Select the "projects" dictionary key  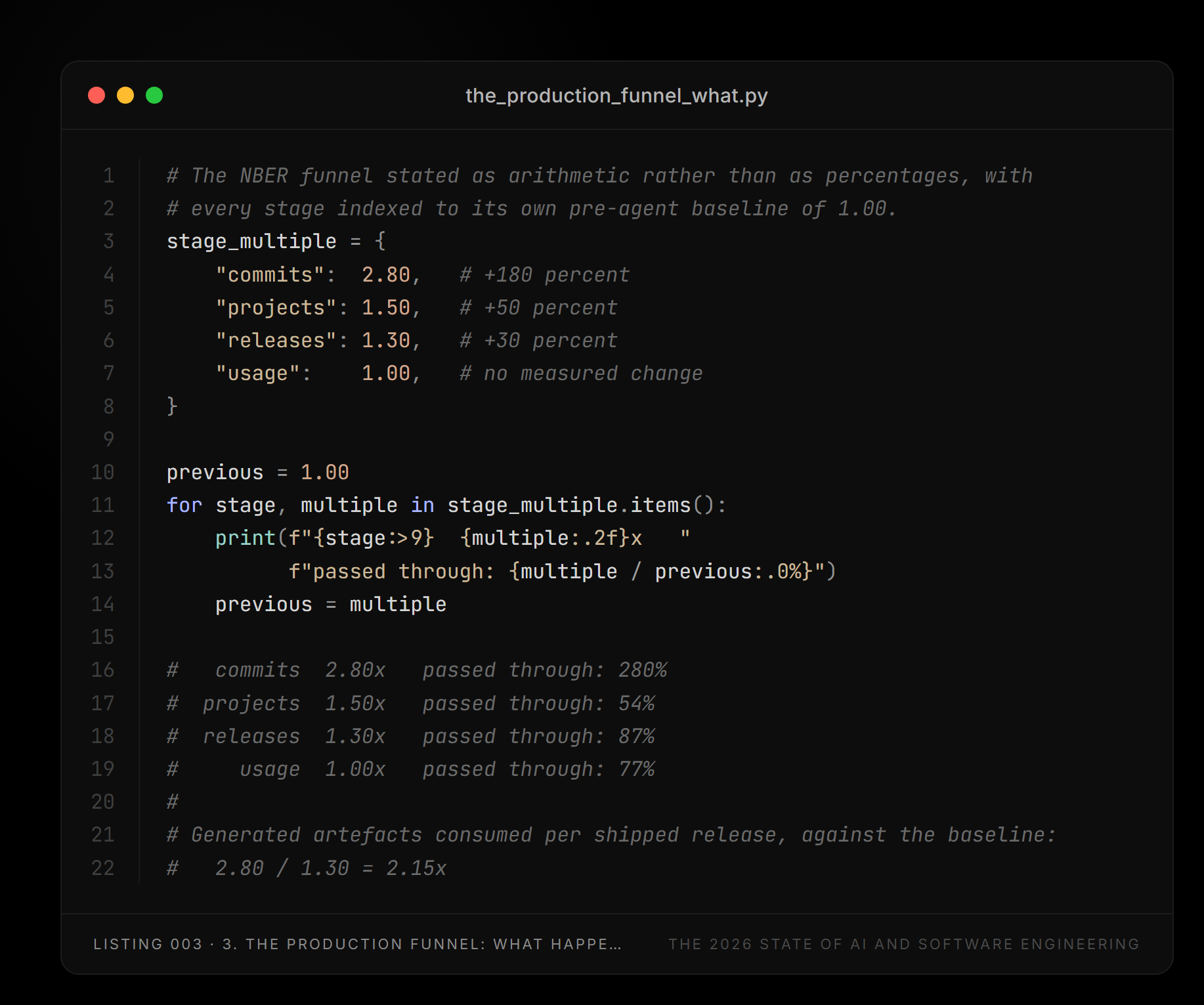coord(276,307)
